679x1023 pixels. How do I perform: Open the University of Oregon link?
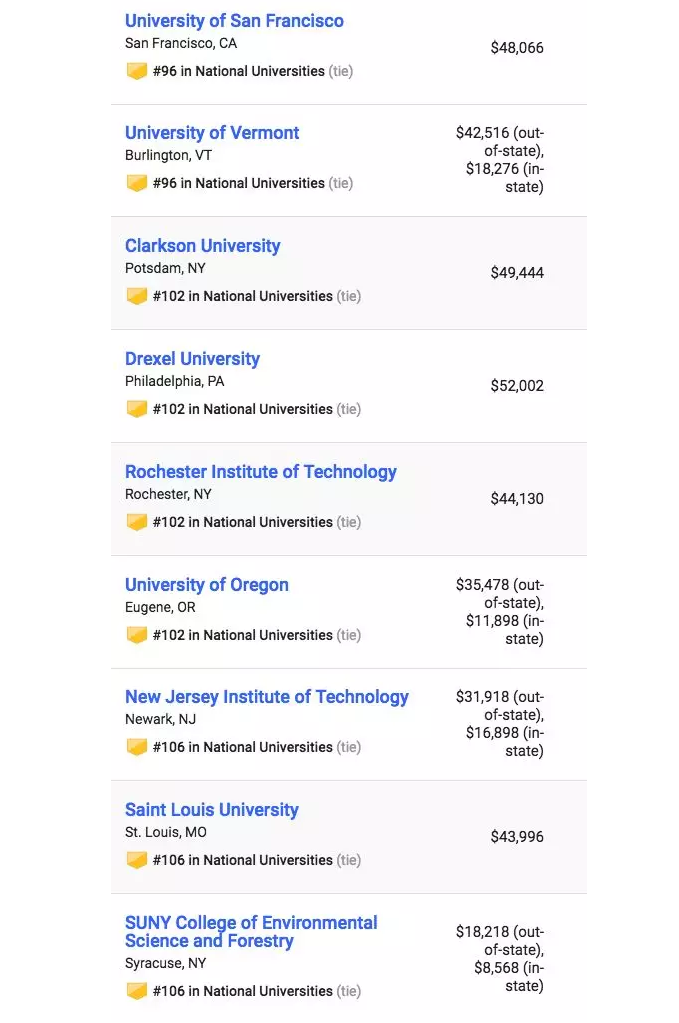(x=207, y=585)
